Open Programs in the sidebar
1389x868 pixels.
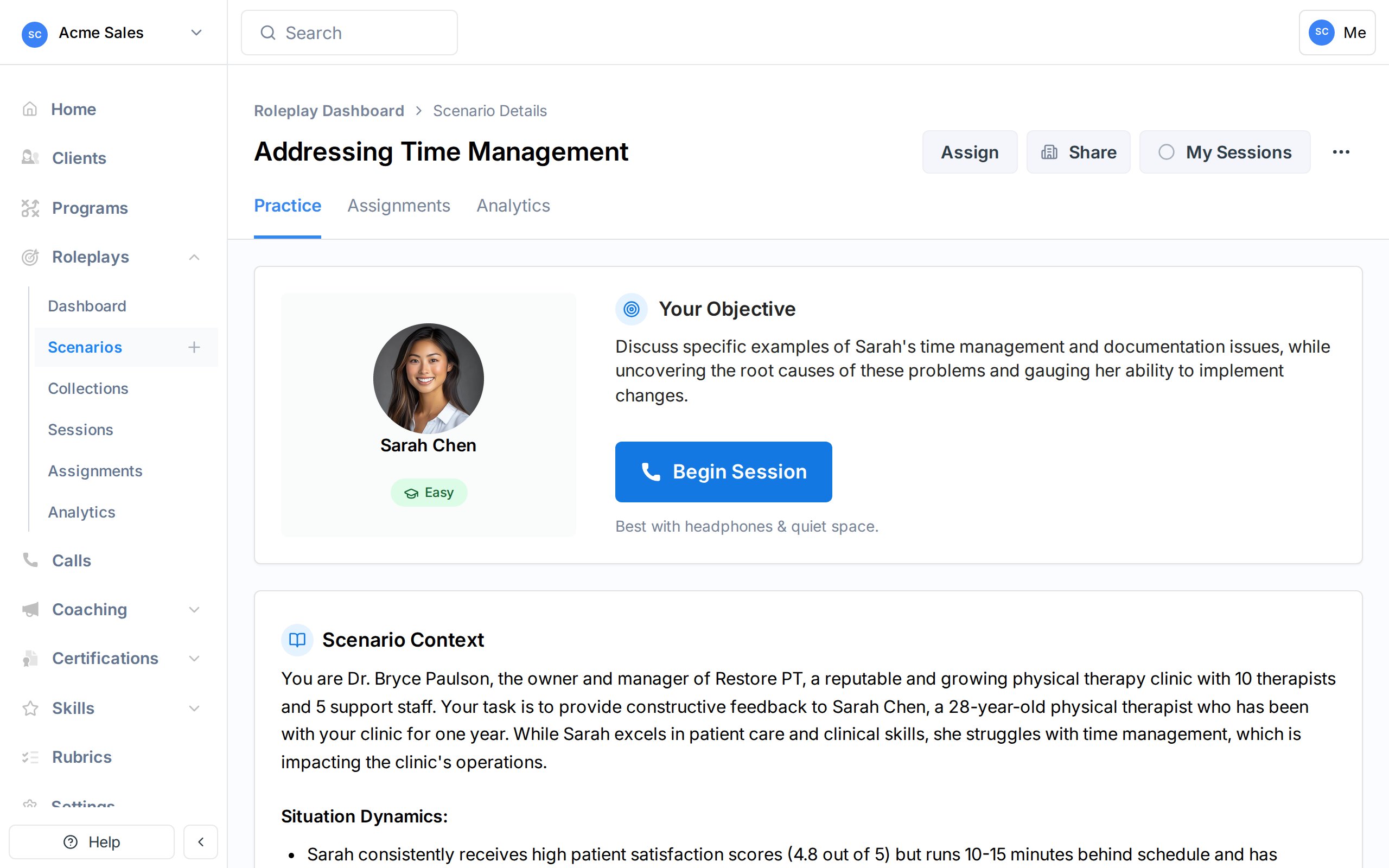click(x=90, y=208)
